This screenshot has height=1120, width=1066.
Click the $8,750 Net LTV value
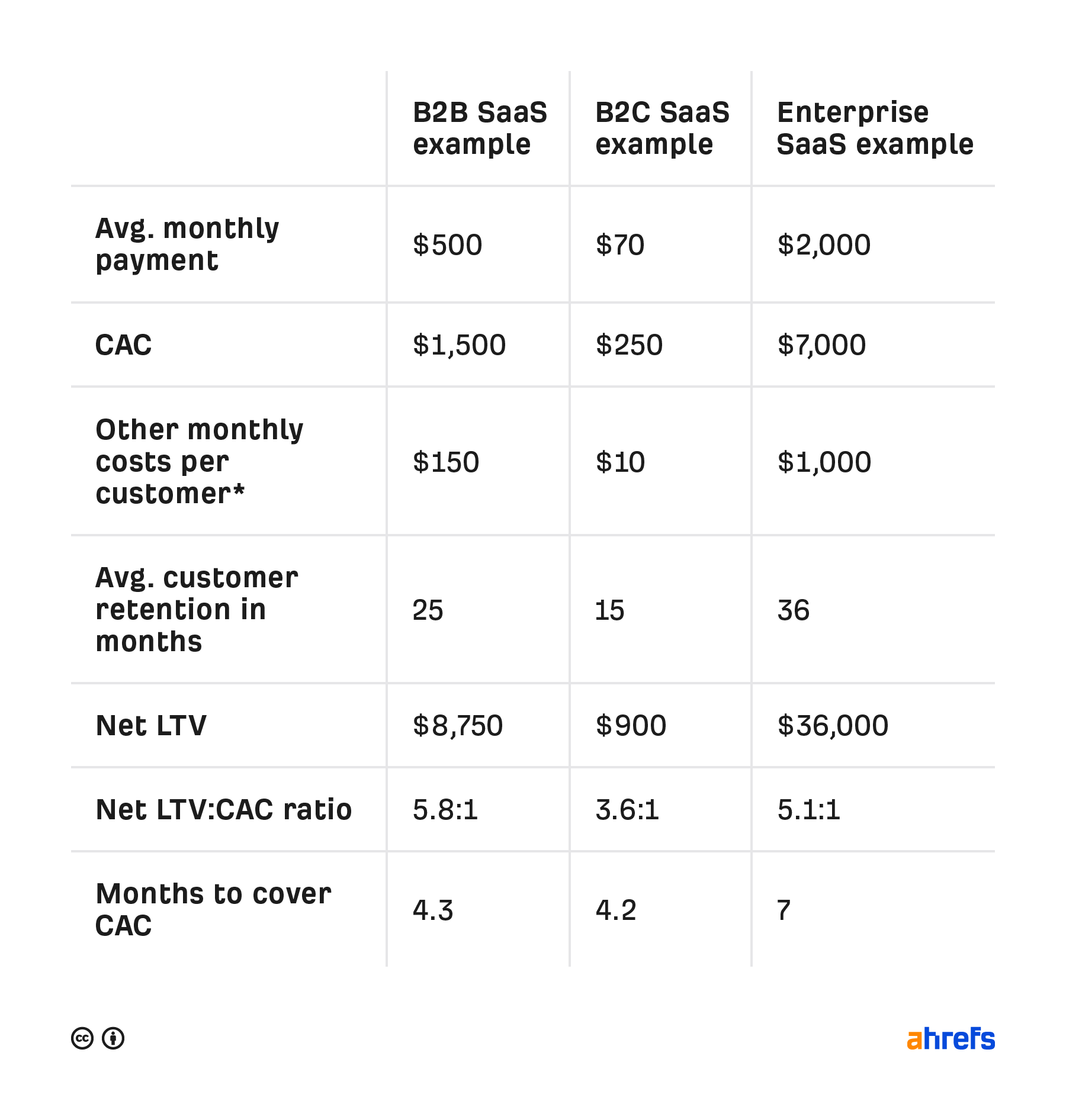point(458,726)
